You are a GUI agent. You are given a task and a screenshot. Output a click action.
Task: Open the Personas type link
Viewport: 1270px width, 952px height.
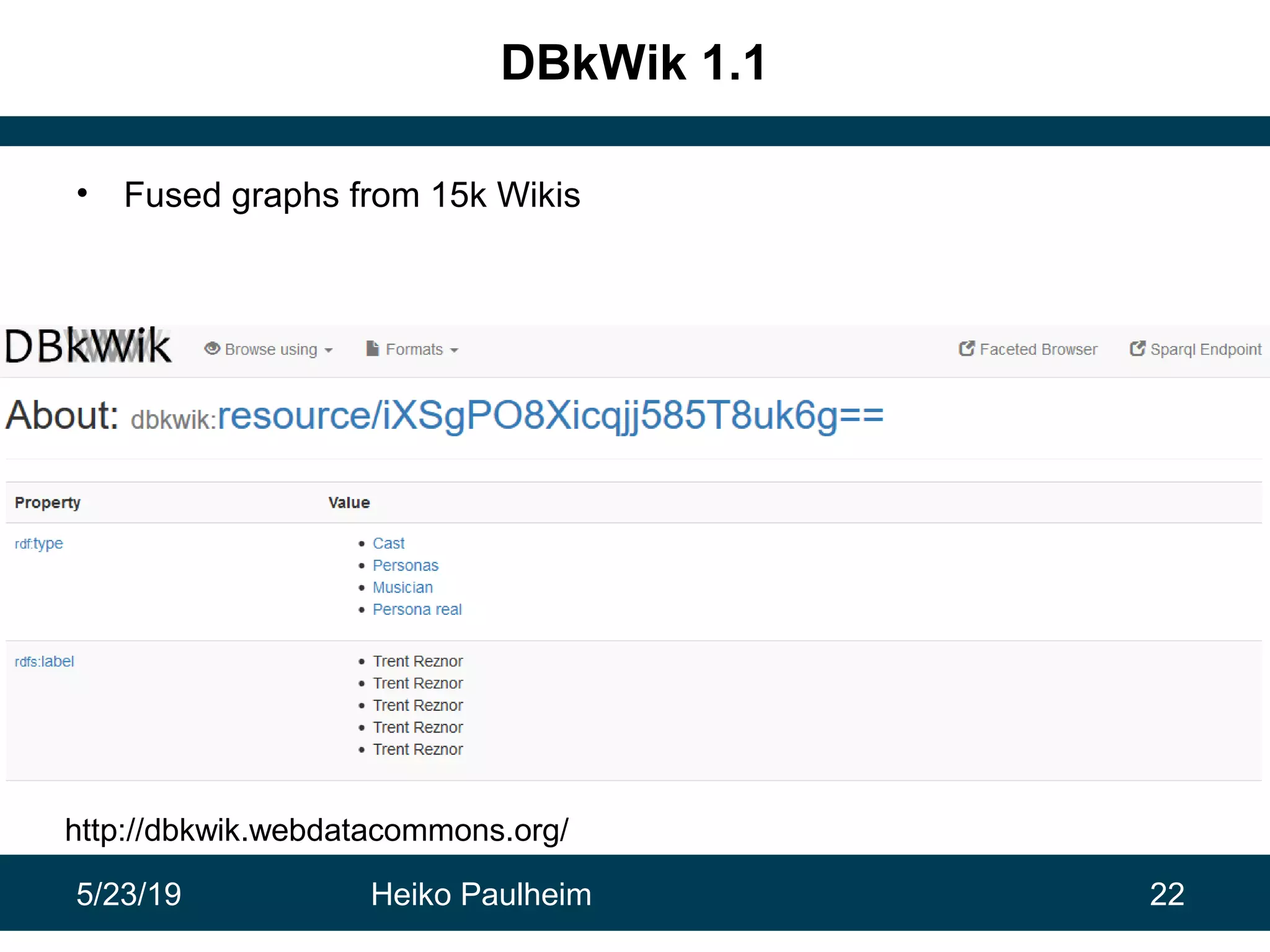[x=406, y=566]
